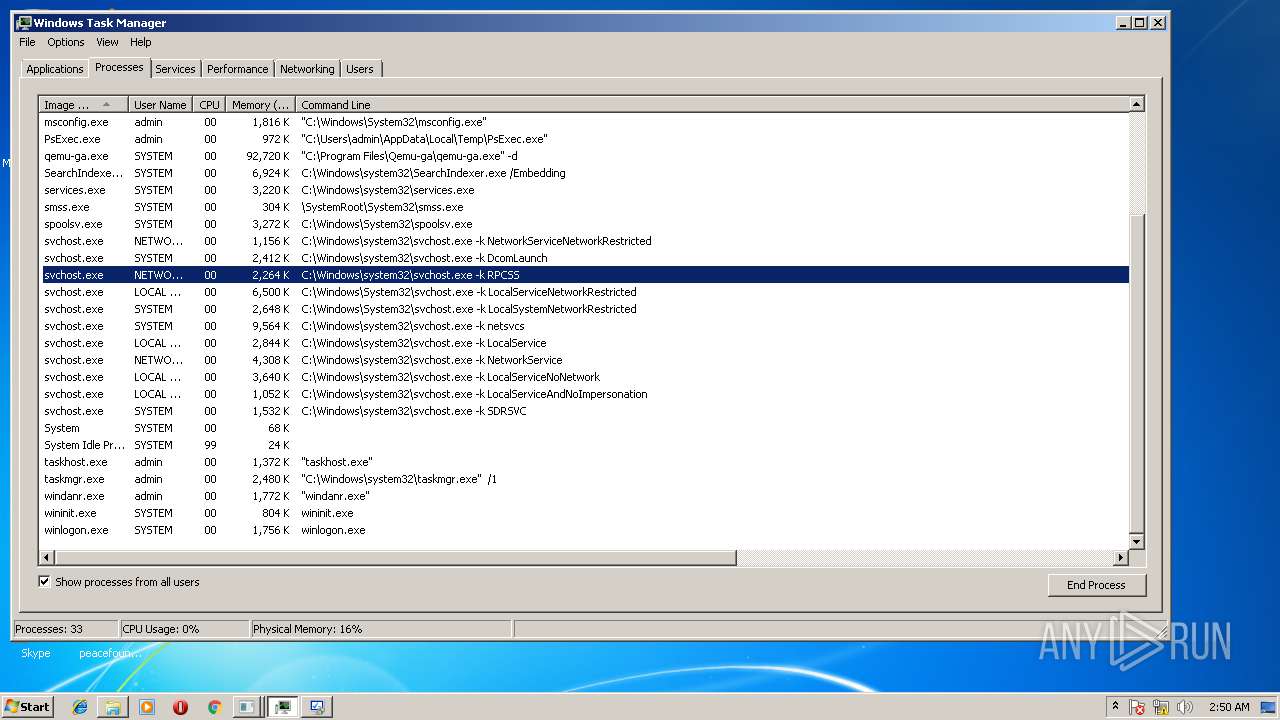Switch to the Task Manager taskbar button
This screenshot has width=1280, height=720.
pos(283,707)
